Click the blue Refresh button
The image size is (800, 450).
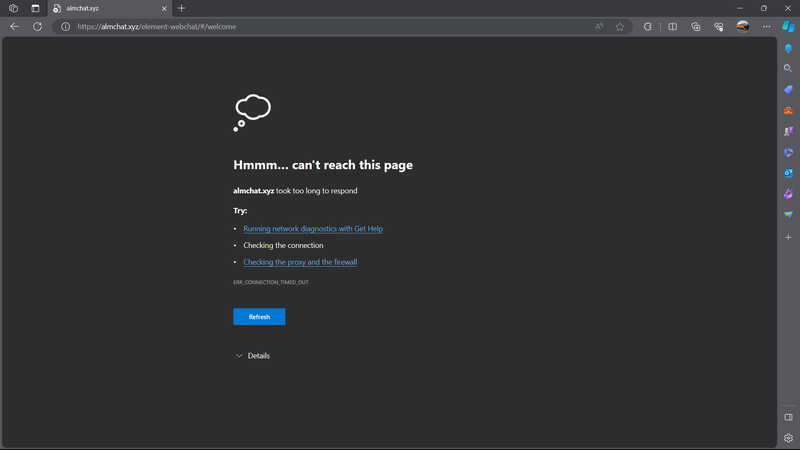pyautogui.click(x=259, y=317)
